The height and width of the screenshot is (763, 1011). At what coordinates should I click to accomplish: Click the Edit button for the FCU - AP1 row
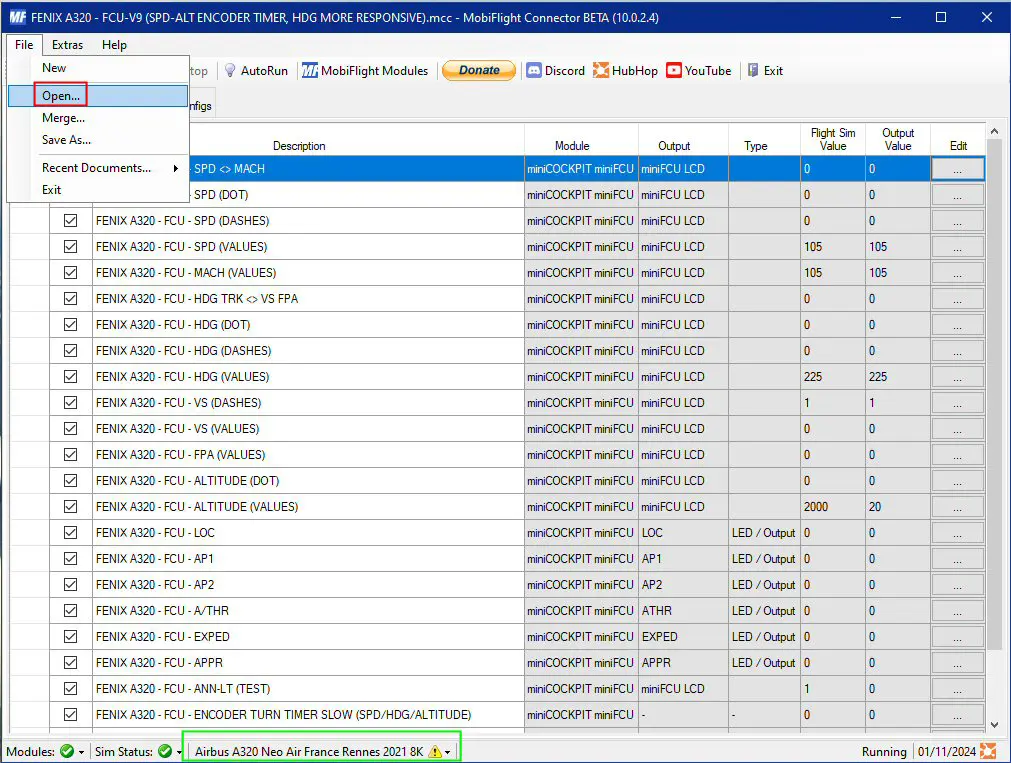coord(957,559)
